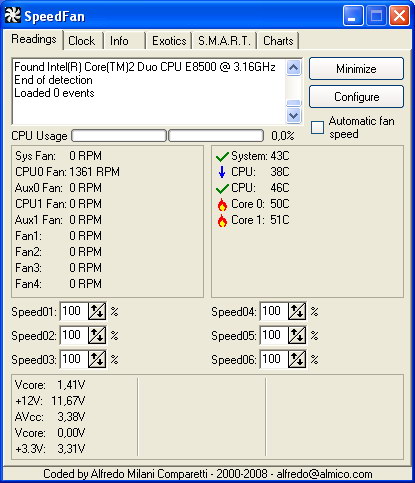Screen dimensions: 415x483
Task: Open the Configure dialog button
Action: [x=356, y=97]
